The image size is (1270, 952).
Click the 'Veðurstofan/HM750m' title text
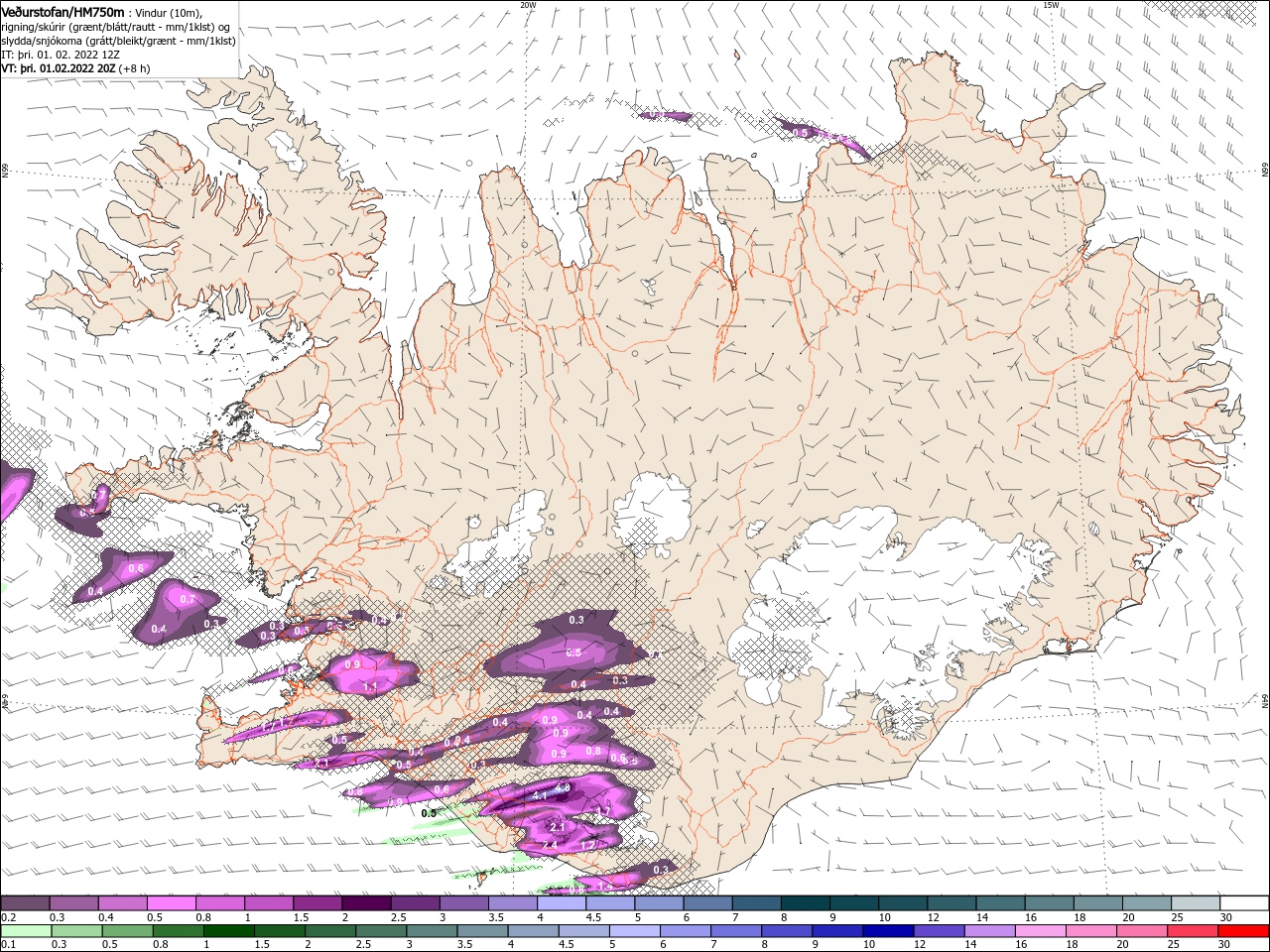[63, 12]
